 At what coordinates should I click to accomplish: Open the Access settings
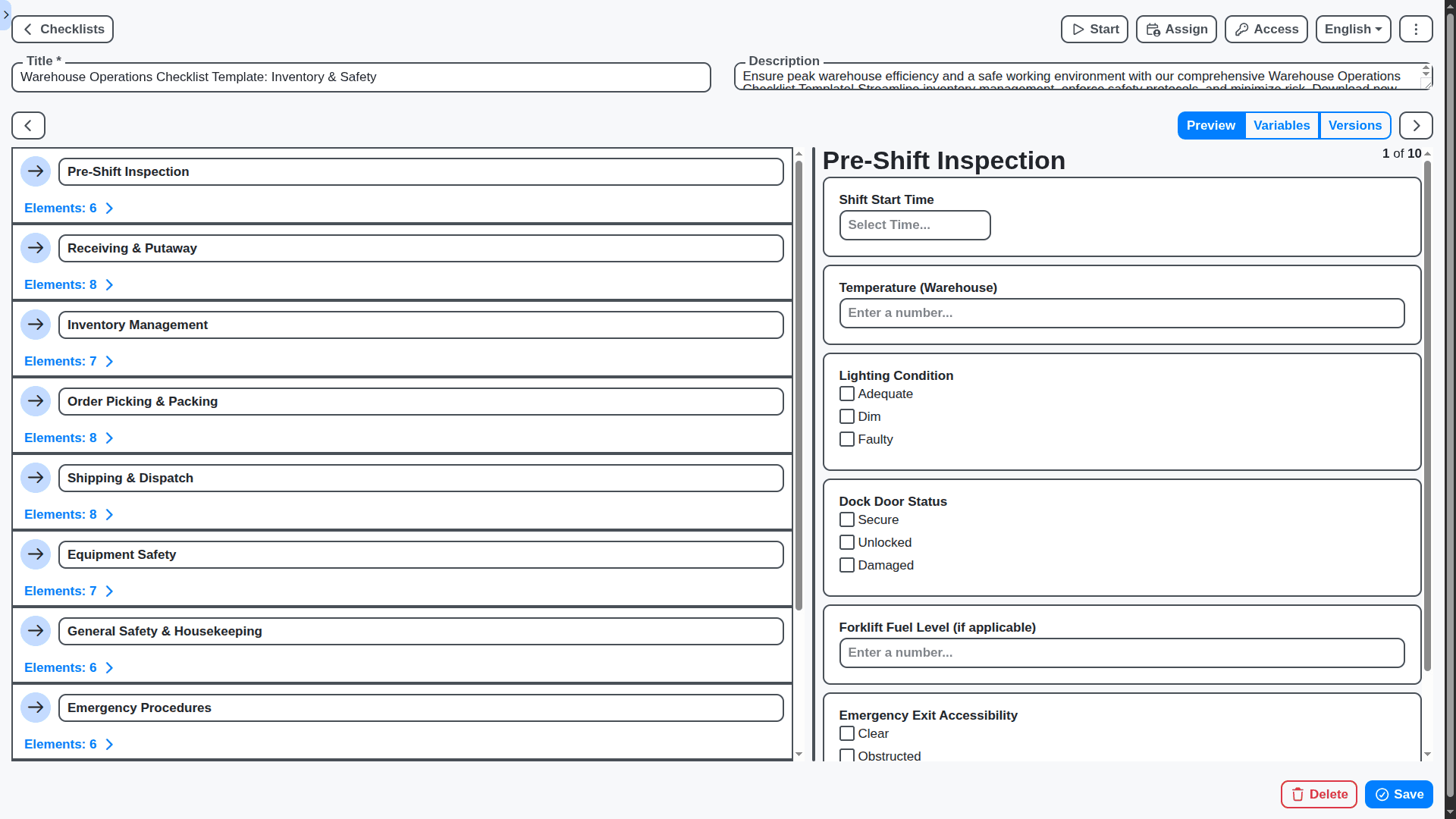tap(1265, 29)
